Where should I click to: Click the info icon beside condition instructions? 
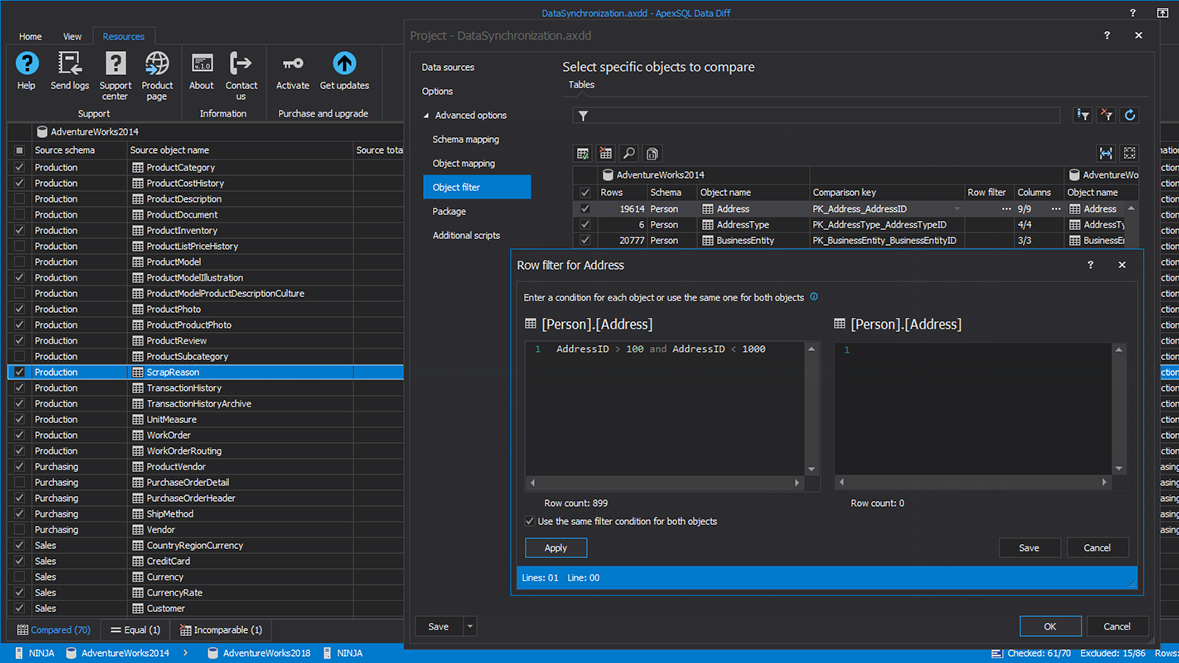coord(814,297)
